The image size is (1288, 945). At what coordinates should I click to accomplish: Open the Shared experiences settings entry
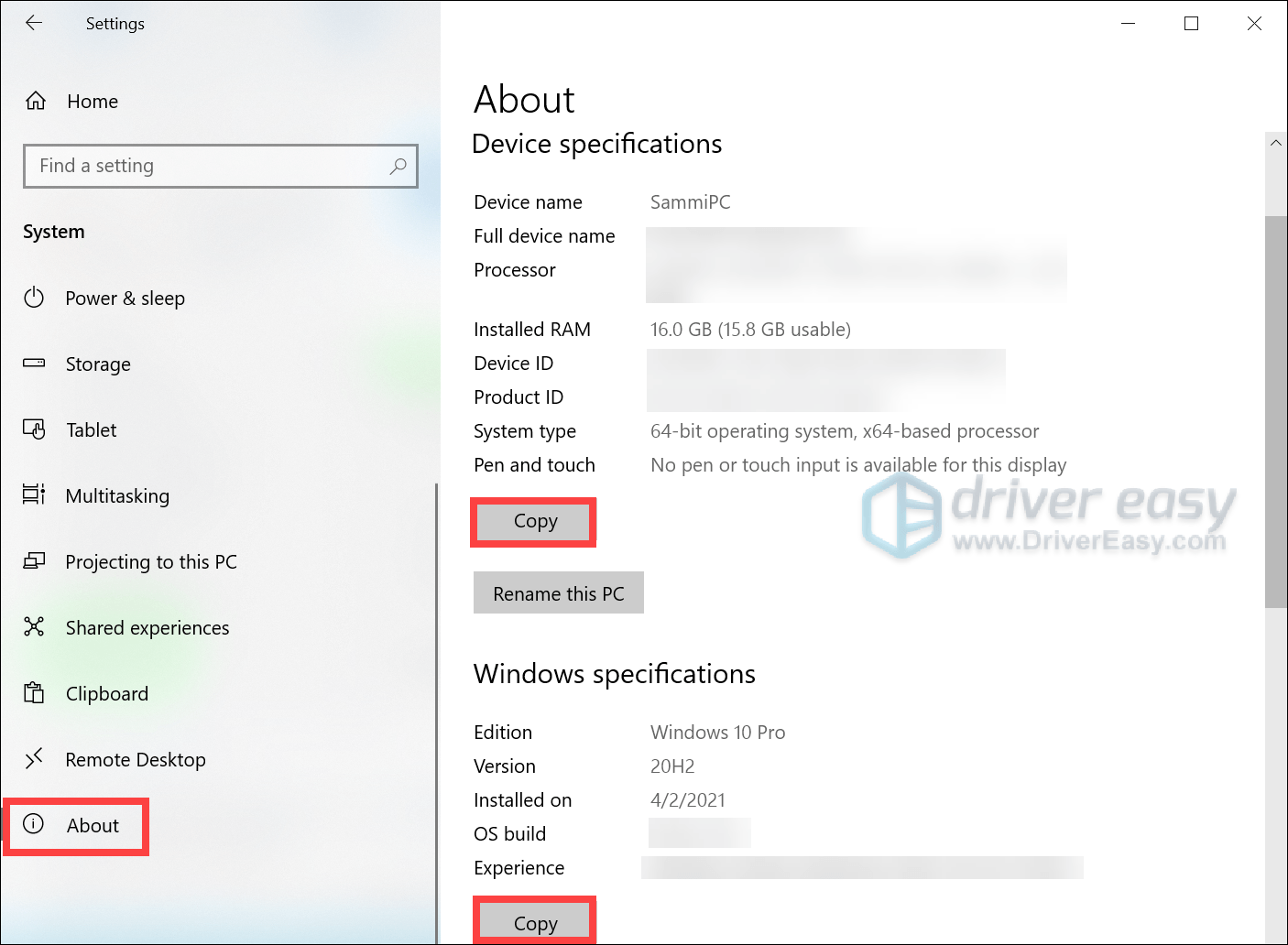click(147, 627)
